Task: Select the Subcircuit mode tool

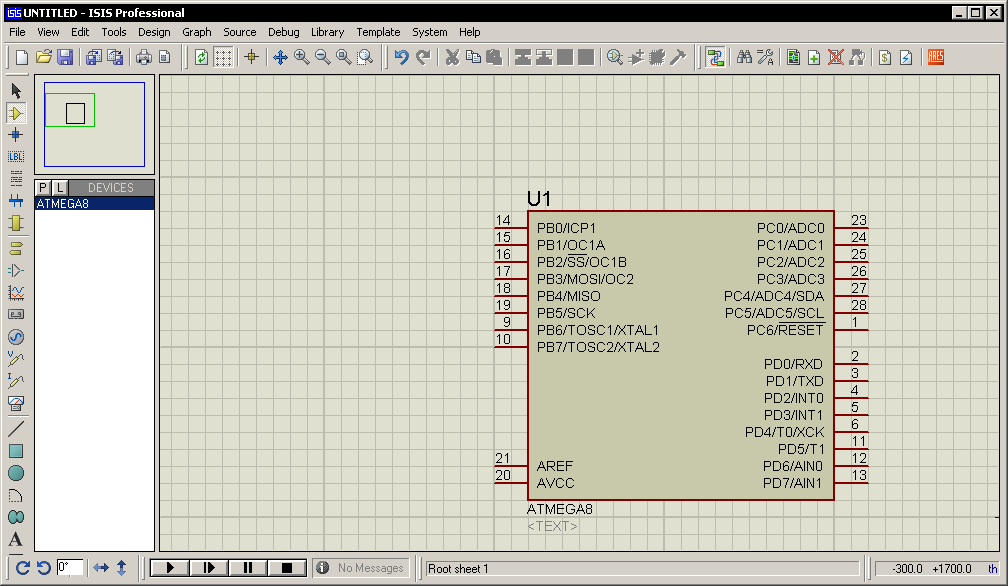Action: click(x=16, y=223)
